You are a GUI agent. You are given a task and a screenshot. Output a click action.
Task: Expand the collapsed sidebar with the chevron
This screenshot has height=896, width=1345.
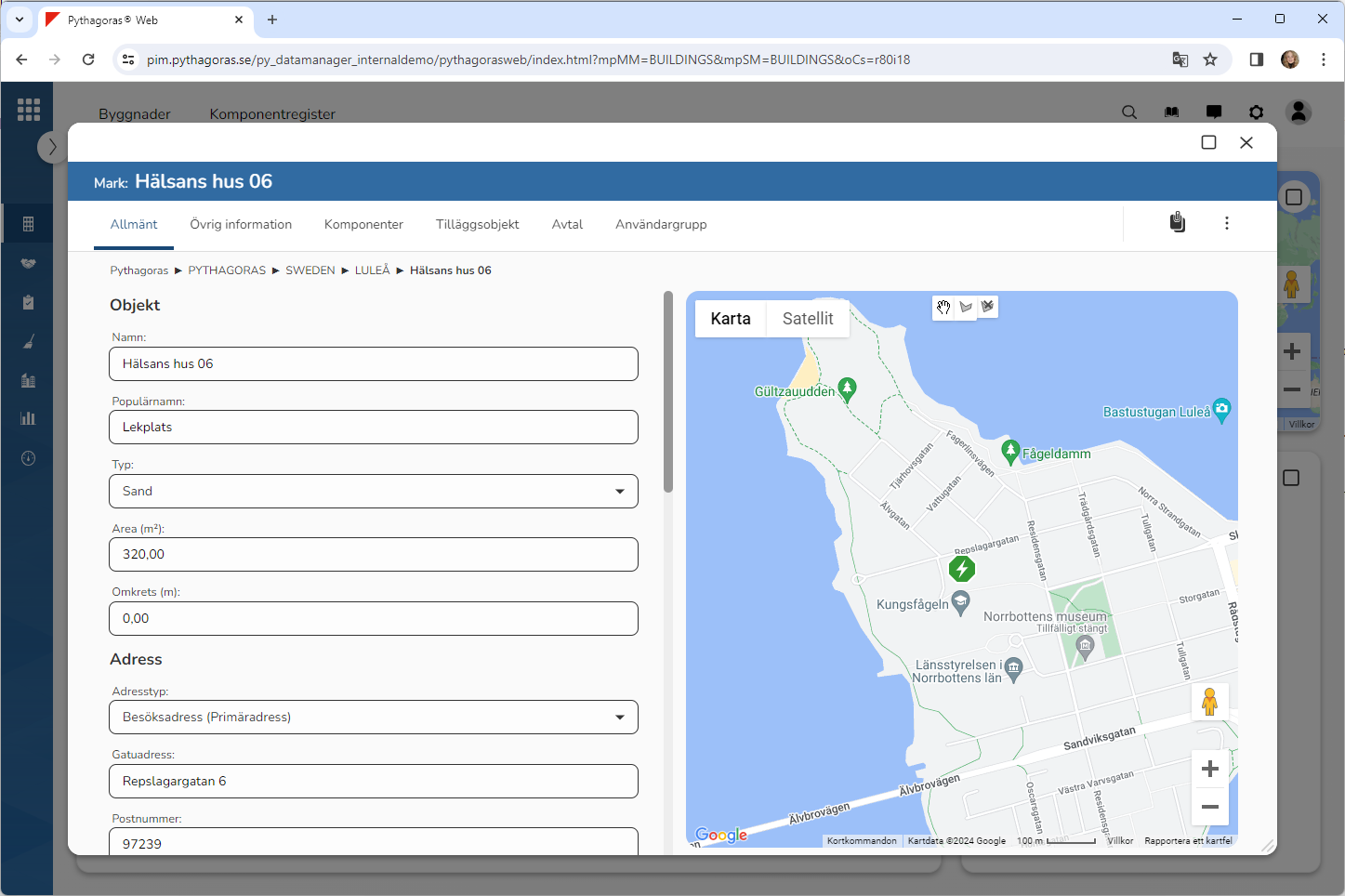point(52,147)
